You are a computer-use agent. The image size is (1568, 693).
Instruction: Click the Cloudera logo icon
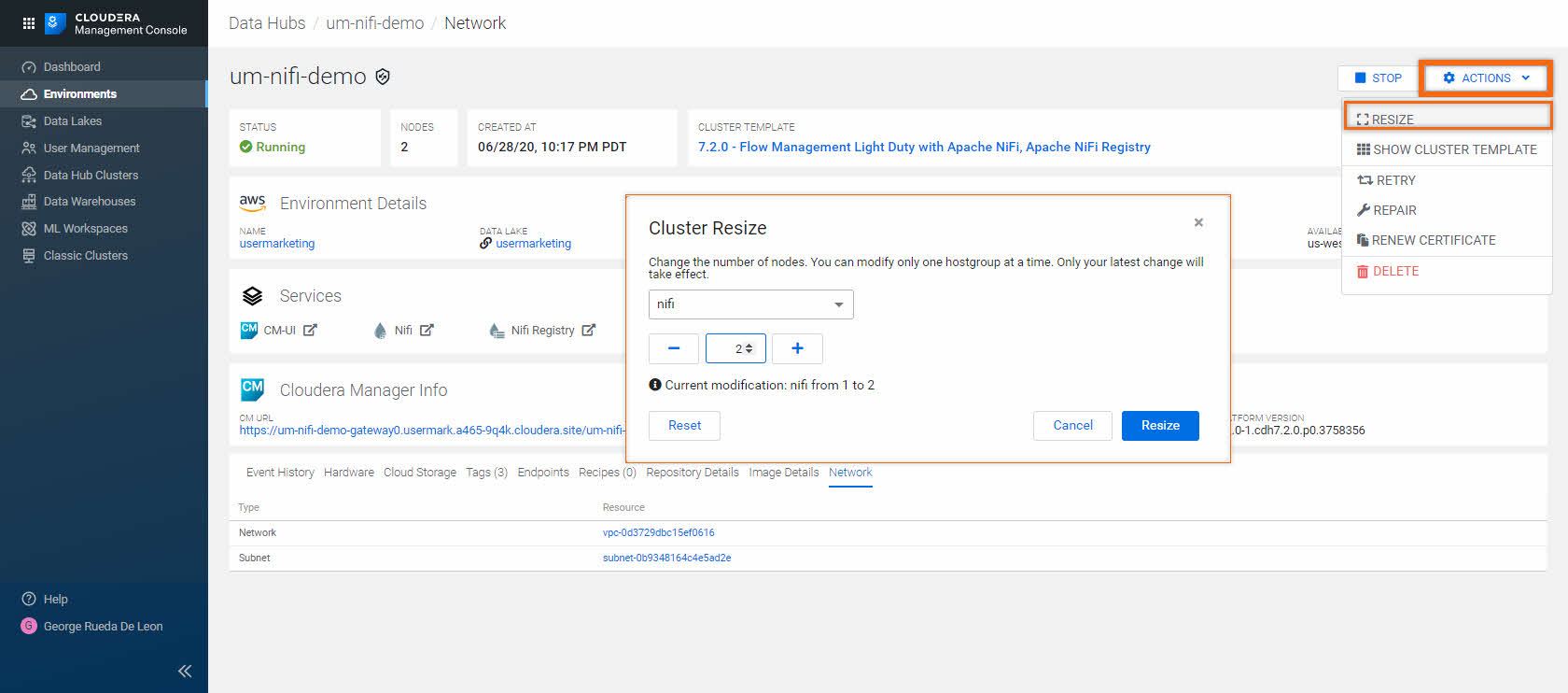coord(55,23)
